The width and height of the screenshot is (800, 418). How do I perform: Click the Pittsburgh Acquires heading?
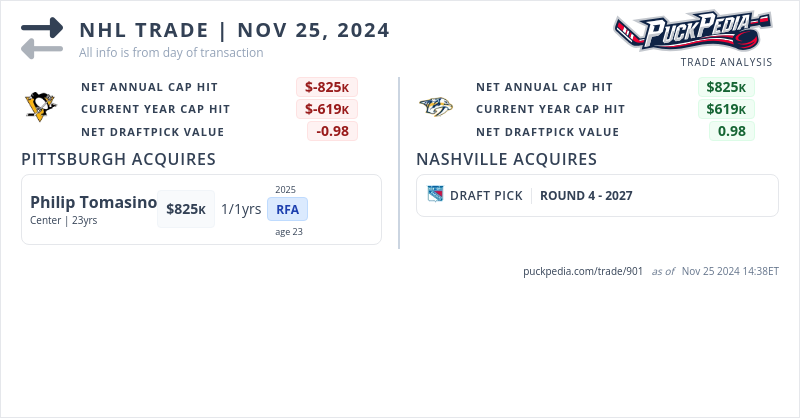118,159
